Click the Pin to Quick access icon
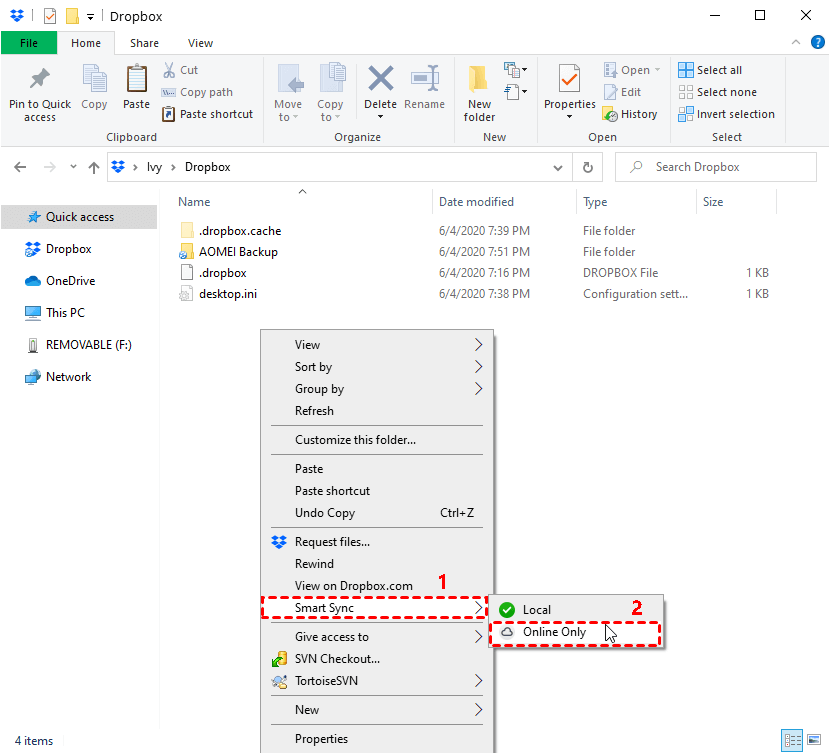Viewport: 830px width, 753px height. (40, 80)
